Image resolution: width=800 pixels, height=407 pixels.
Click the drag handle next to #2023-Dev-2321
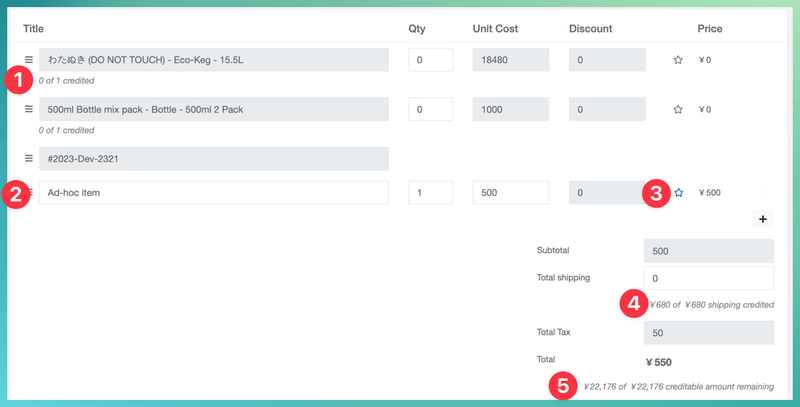click(x=29, y=159)
